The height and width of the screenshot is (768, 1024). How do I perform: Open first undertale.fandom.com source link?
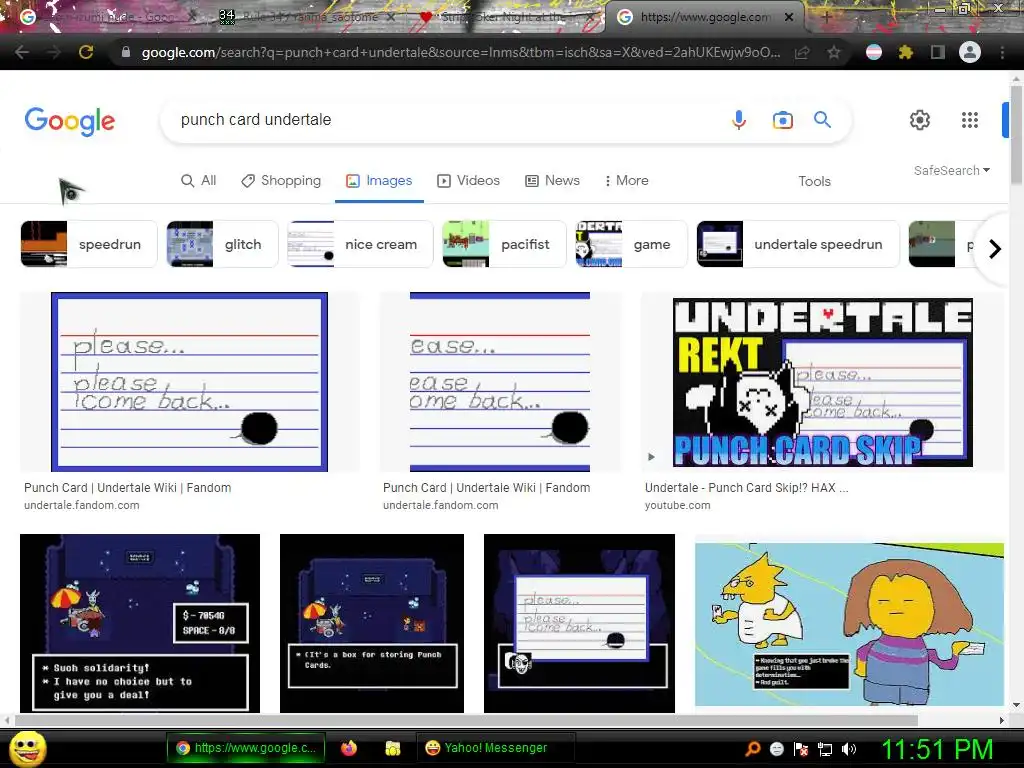(82, 505)
